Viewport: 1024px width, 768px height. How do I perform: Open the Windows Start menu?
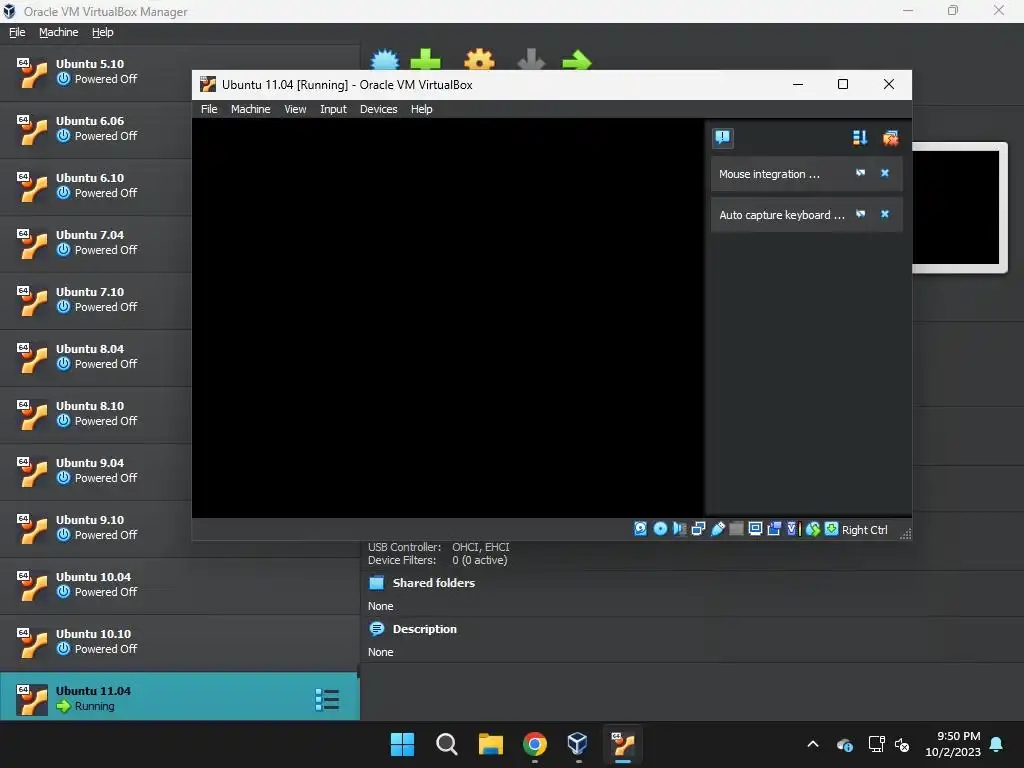point(402,744)
